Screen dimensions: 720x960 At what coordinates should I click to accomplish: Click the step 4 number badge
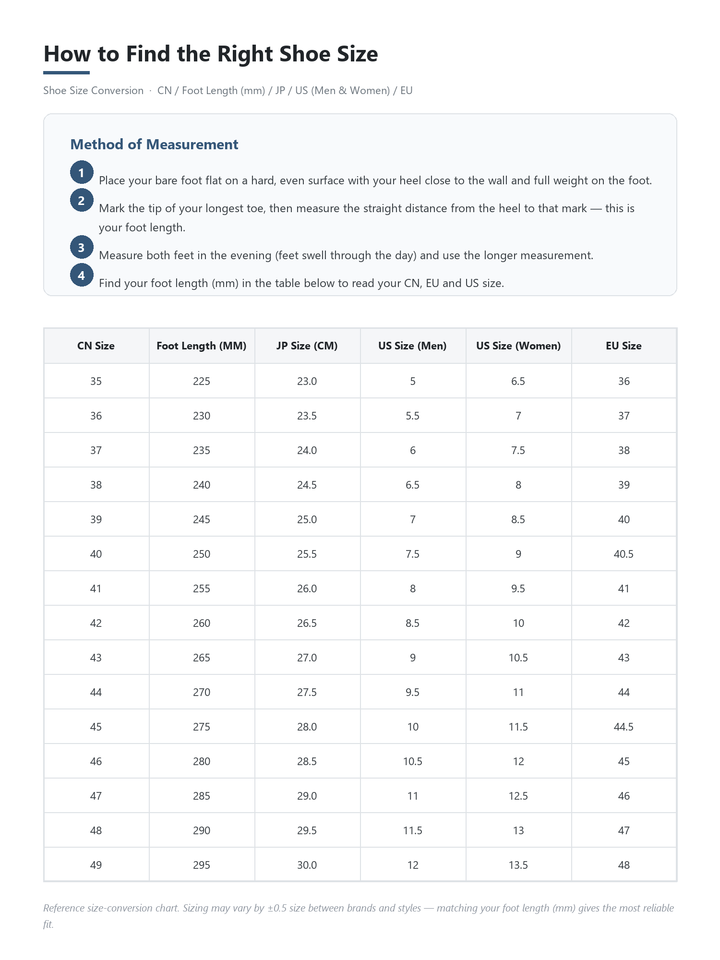[x=81, y=276]
